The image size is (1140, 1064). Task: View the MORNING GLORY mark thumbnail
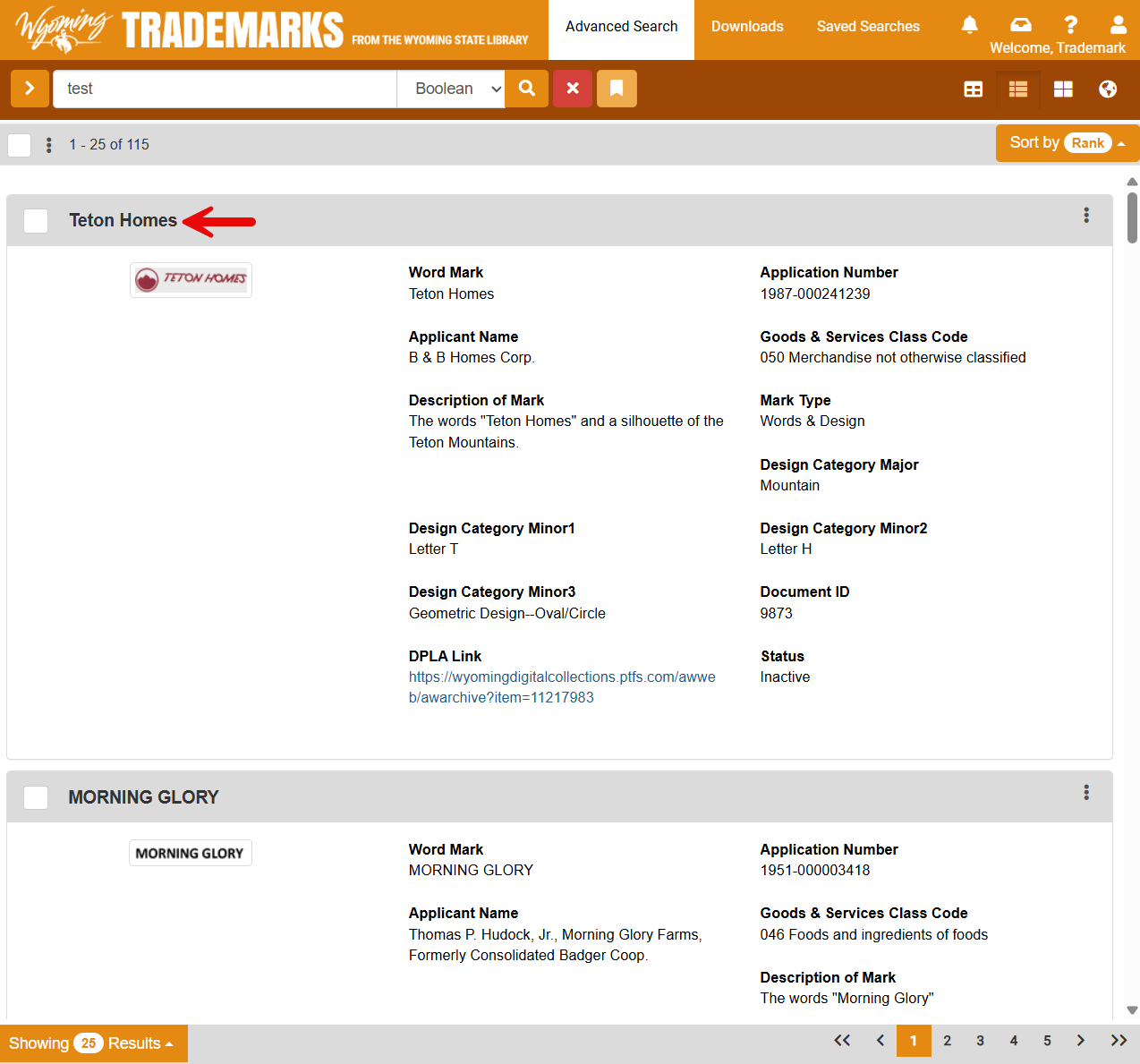[x=191, y=853]
